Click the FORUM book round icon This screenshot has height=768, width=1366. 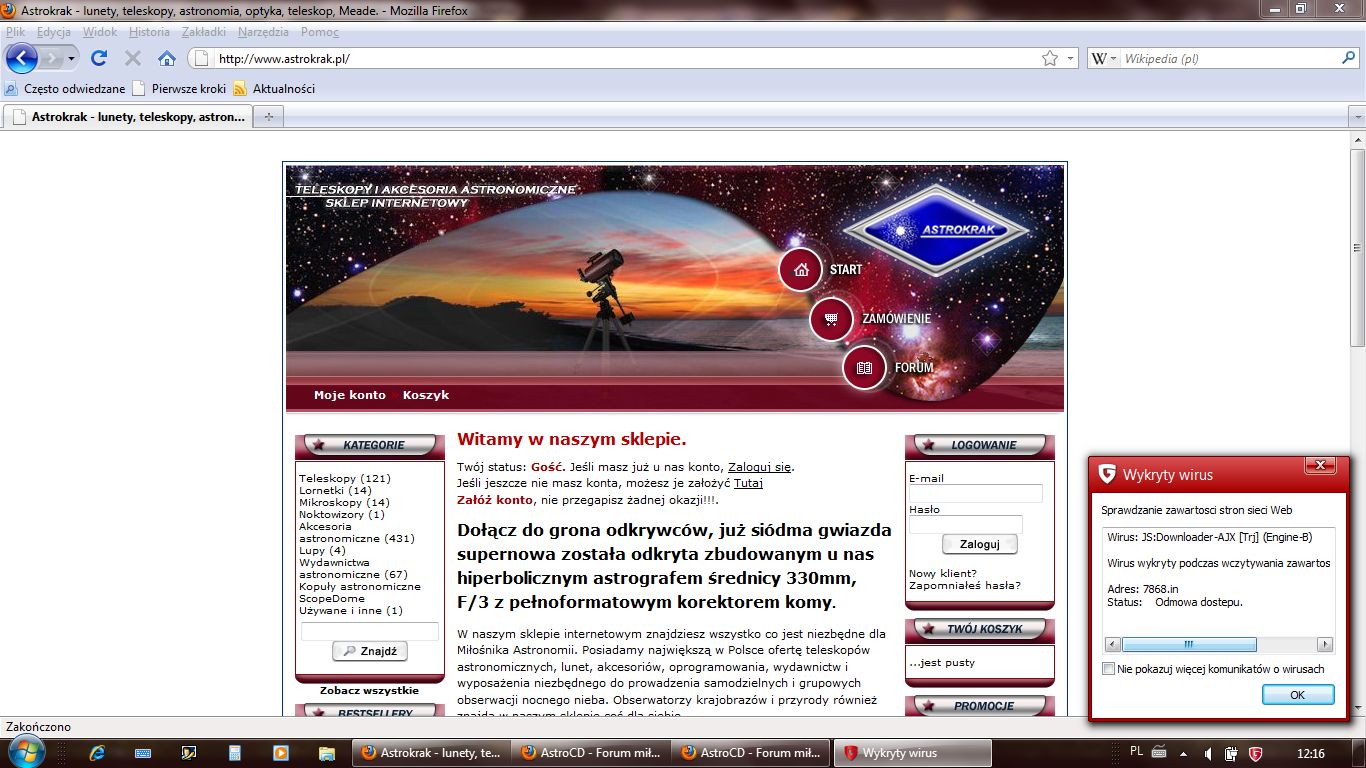[x=864, y=368]
